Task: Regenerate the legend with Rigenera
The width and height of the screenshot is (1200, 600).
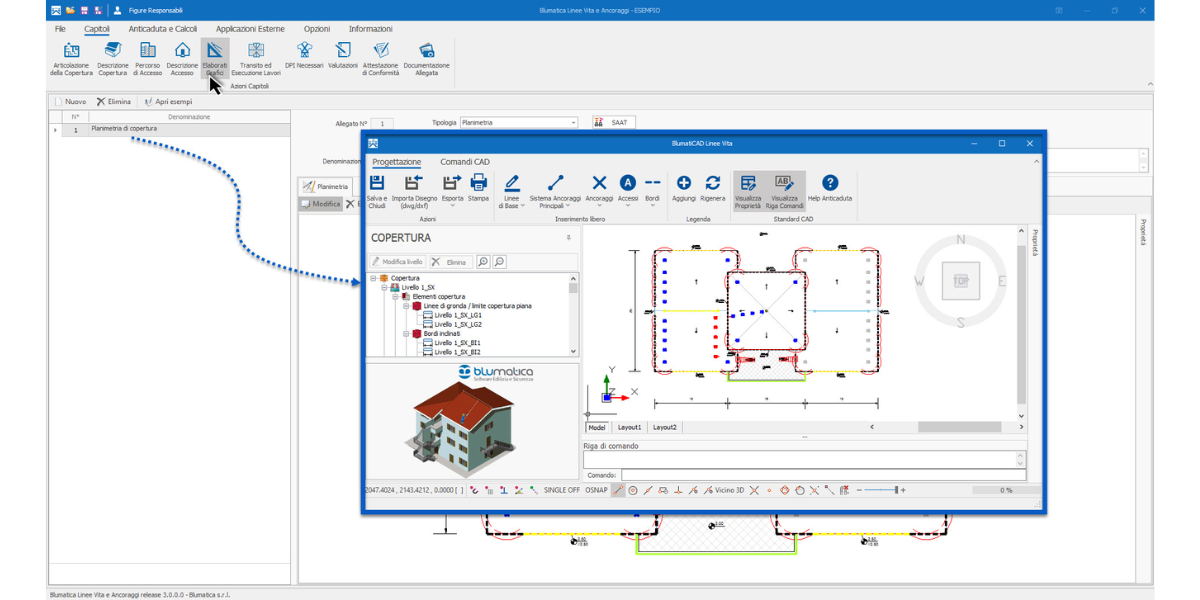Action: (x=713, y=188)
